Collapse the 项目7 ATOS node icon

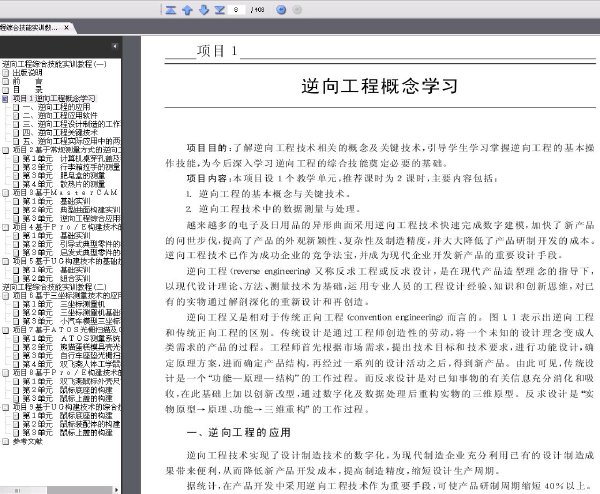tap(5, 330)
